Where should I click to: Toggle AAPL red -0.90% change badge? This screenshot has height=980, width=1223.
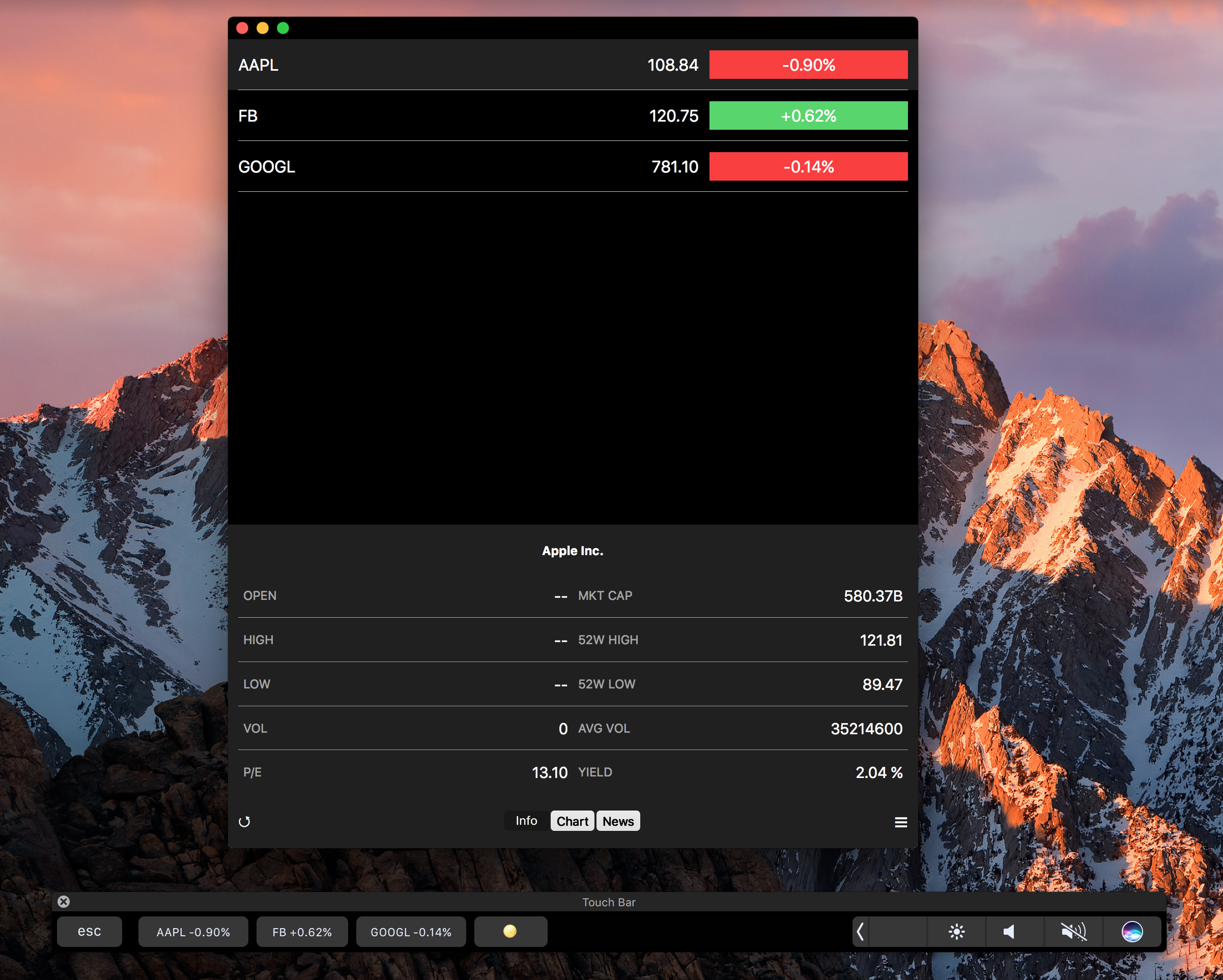[x=808, y=65]
